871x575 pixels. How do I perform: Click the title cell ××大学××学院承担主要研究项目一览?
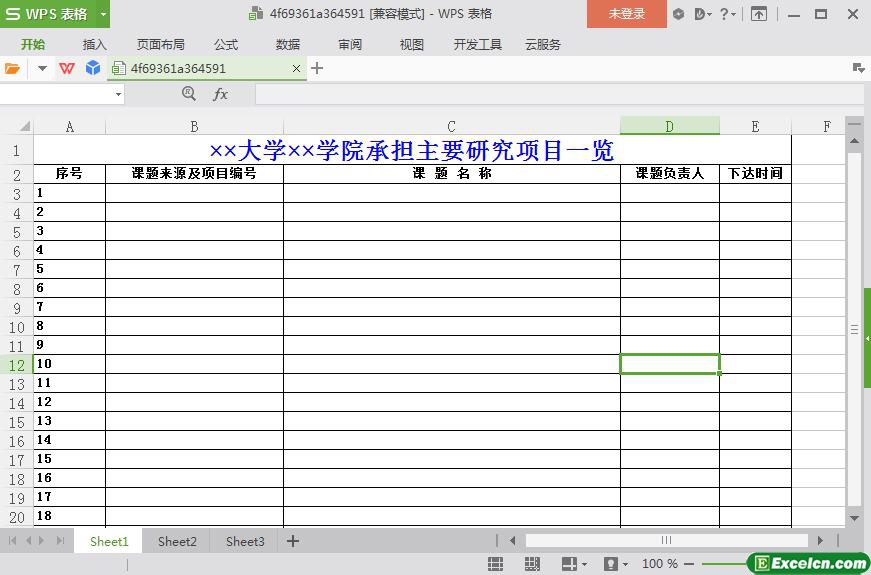pyautogui.click(x=412, y=150)
